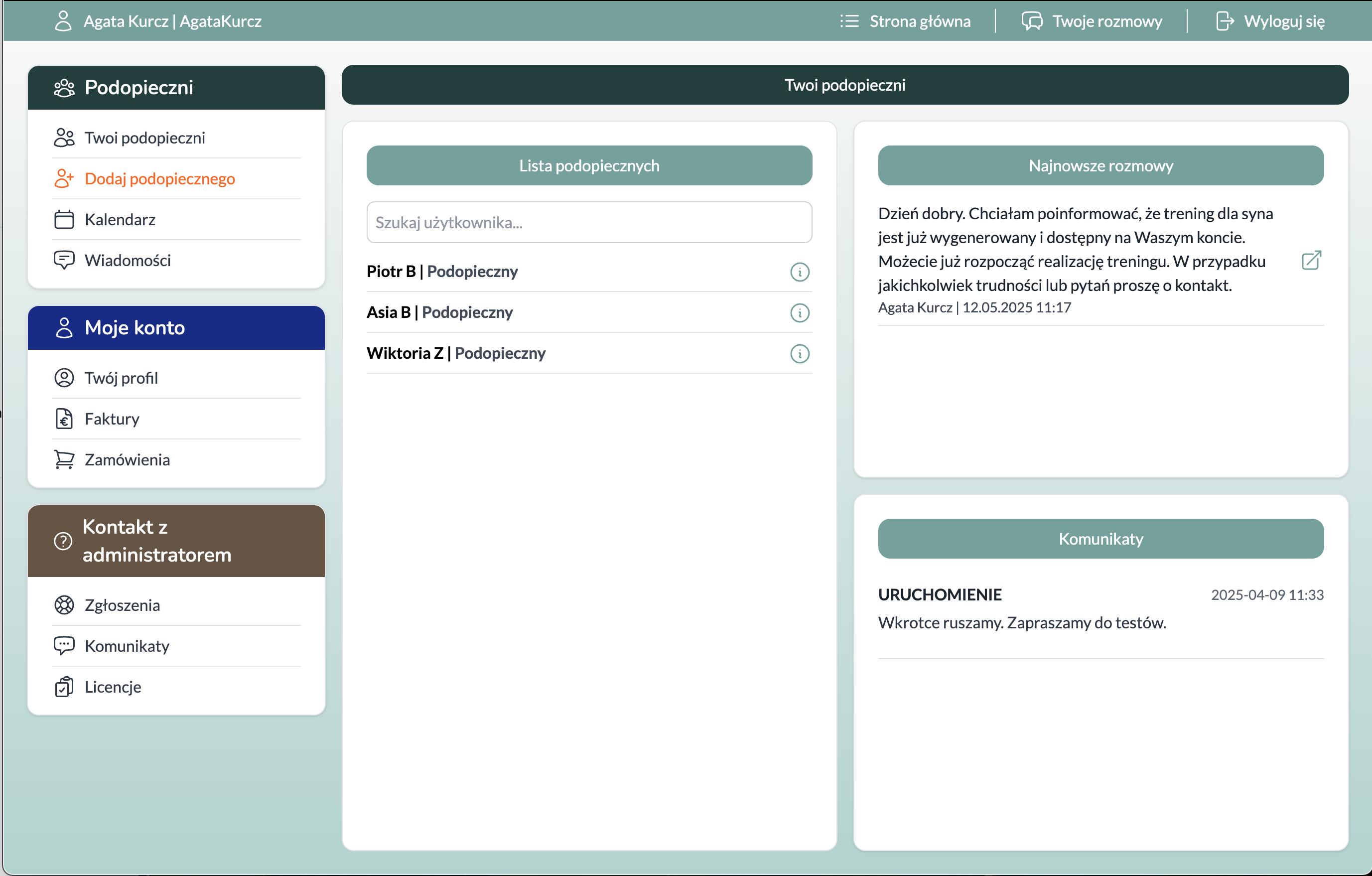This screenshot has height=876, width=1372.
Task: Select Dodaj podopiecznego in the sidebar
Action: click(x=159, y=178)
